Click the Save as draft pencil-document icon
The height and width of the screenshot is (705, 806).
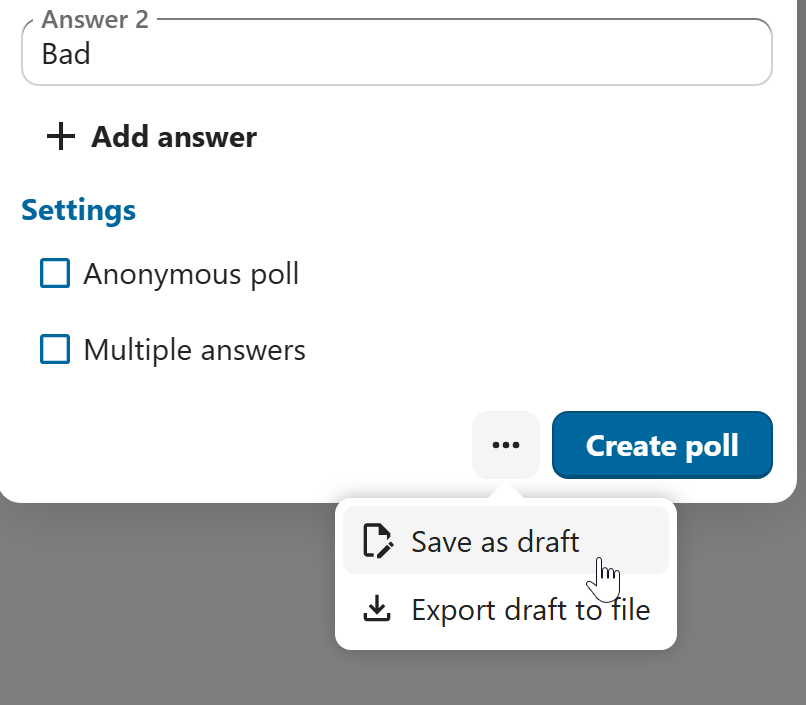pos(377,541)
